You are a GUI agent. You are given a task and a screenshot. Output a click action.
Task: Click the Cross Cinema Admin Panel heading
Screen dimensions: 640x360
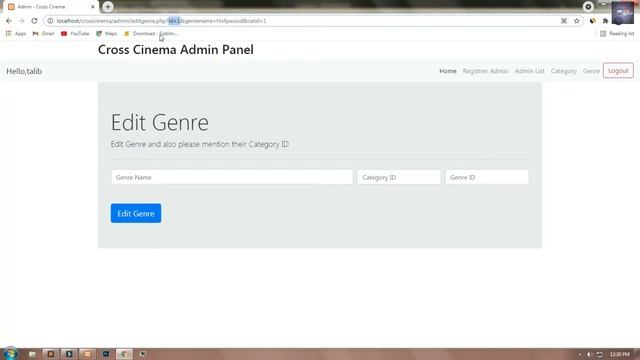pyautogui.click(x=176, y=50)
